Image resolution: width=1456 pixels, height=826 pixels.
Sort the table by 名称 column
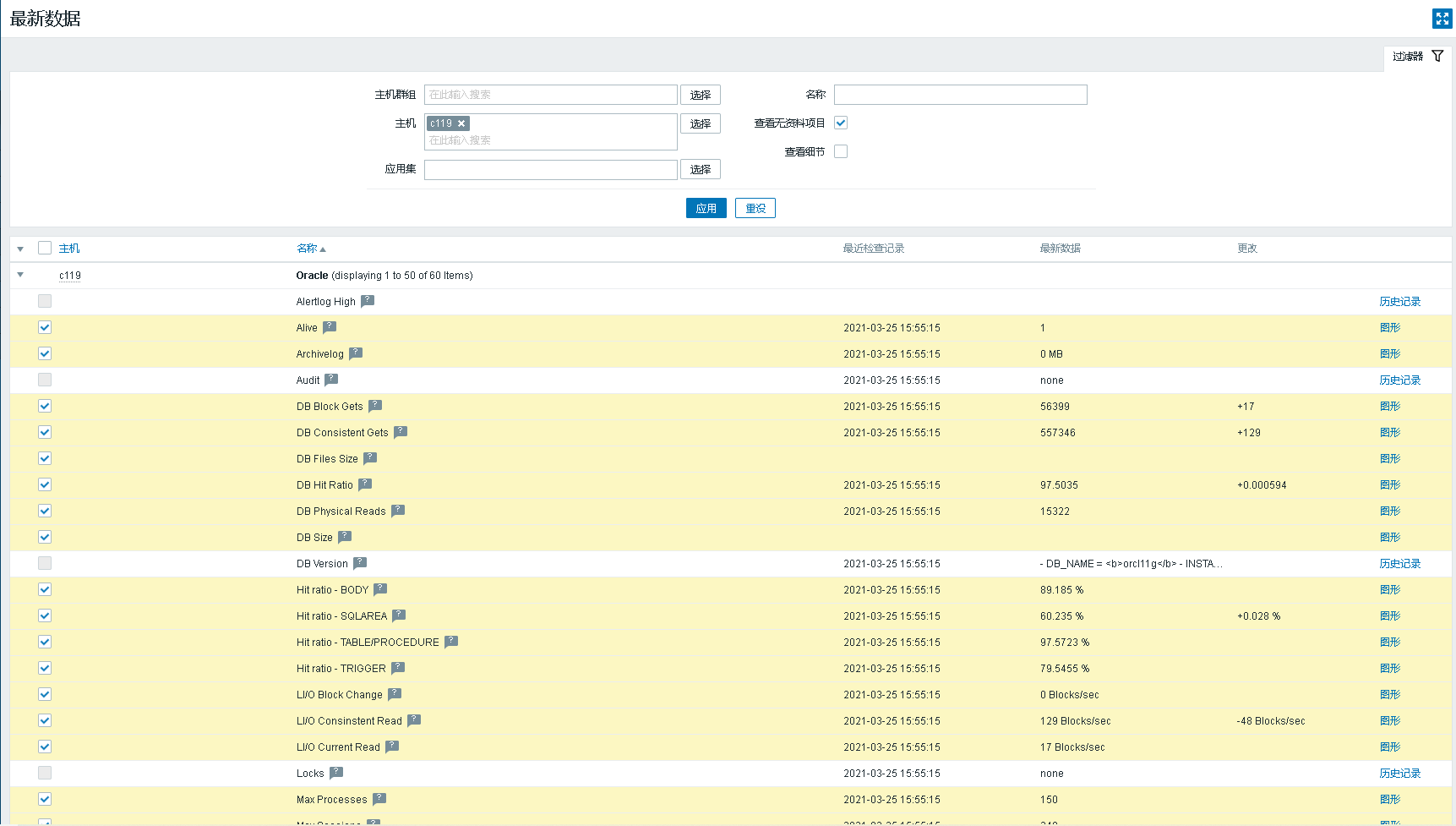(311, 249)
